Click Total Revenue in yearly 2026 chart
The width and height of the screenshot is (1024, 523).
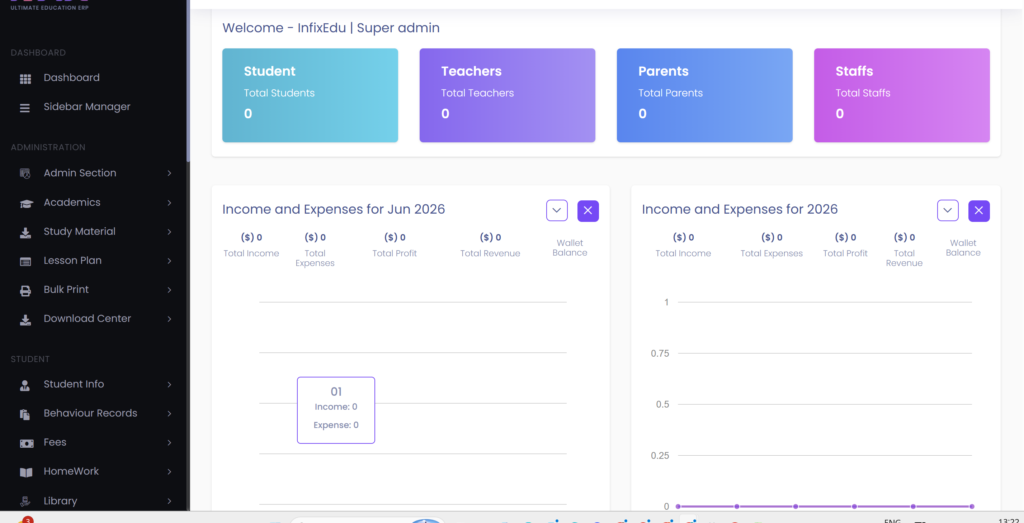pyautogui.click(x=904, y=251)
